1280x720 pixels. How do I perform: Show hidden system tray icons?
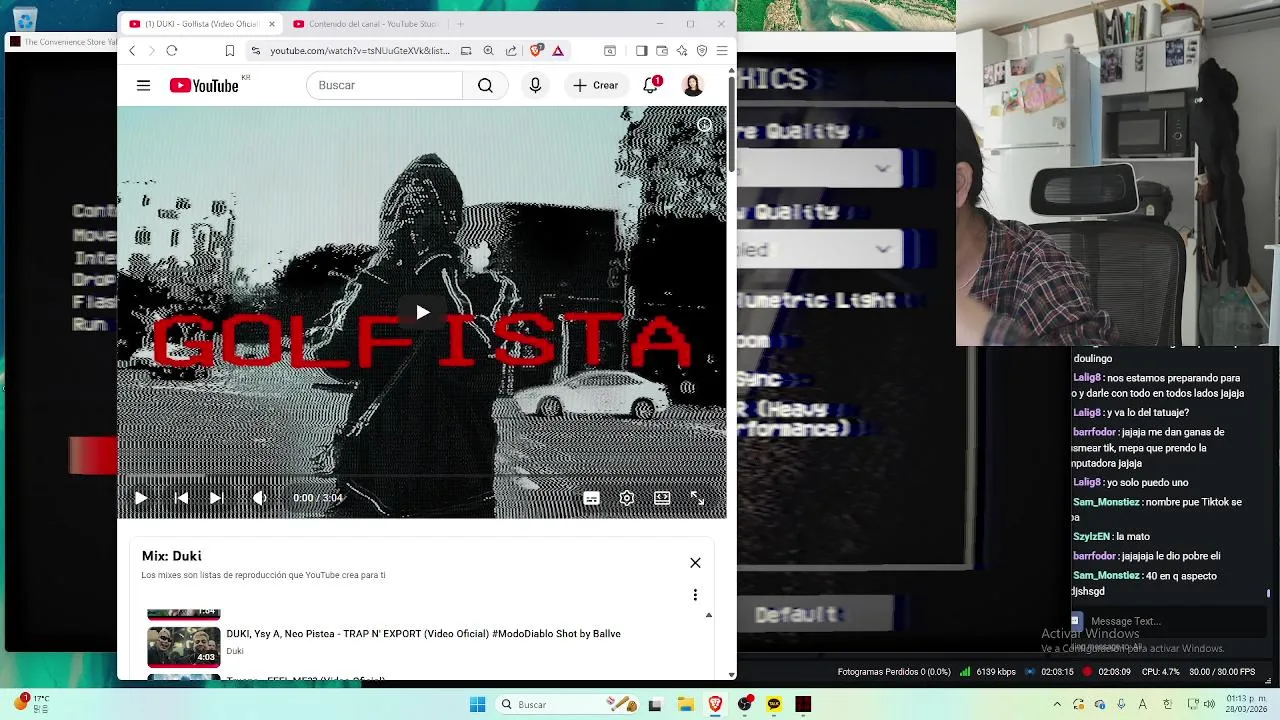click(x=1059, y=705)
